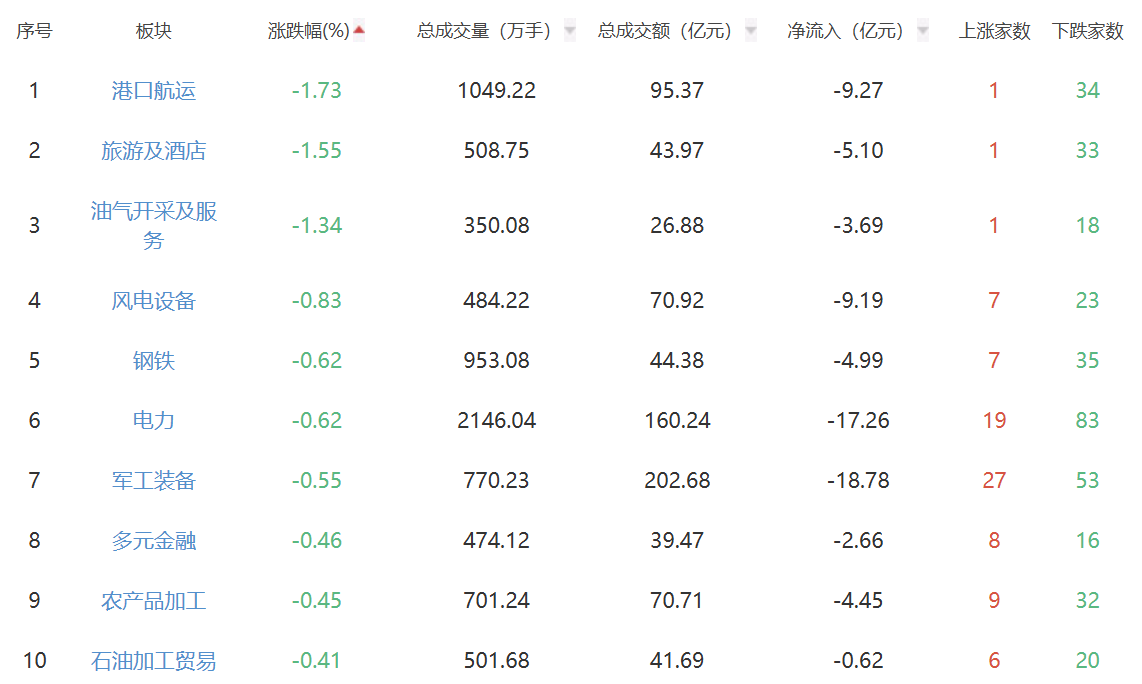The width and height of the screenshot is (1142, 684).
Task: Open the 电力 sector link
Action: click(x=154, y=420)
